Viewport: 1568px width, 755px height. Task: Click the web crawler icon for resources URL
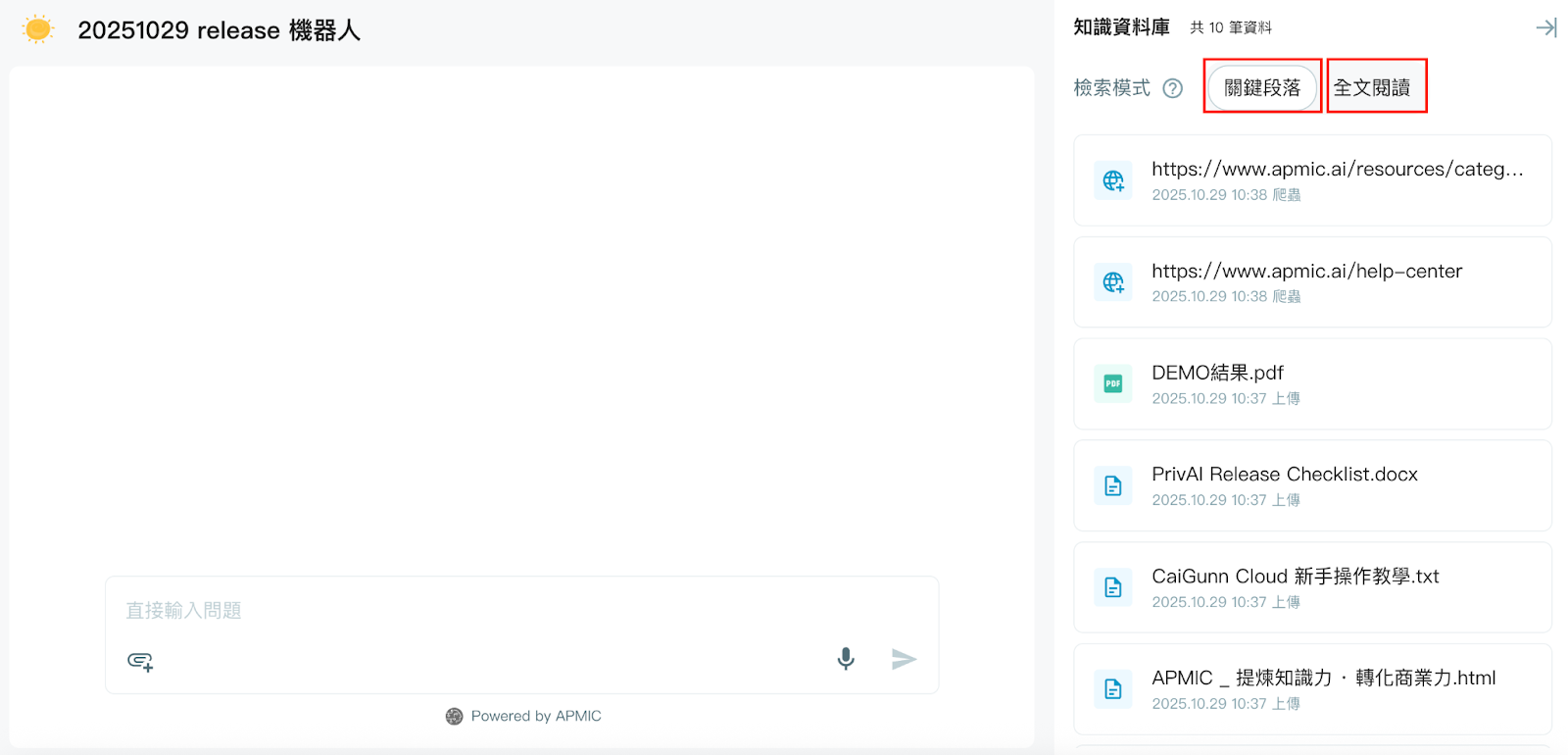1113,180
